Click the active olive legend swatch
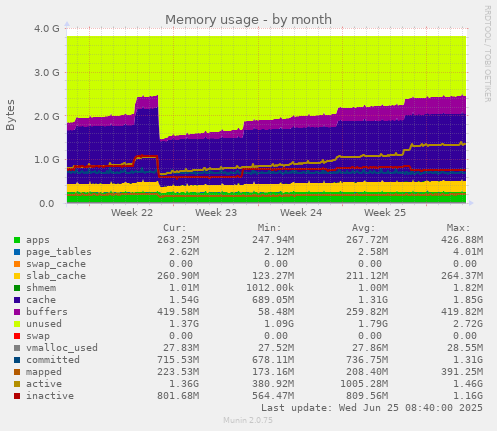Image resolution: width=497 pixels, height=431 pixels. pos(17,384)
